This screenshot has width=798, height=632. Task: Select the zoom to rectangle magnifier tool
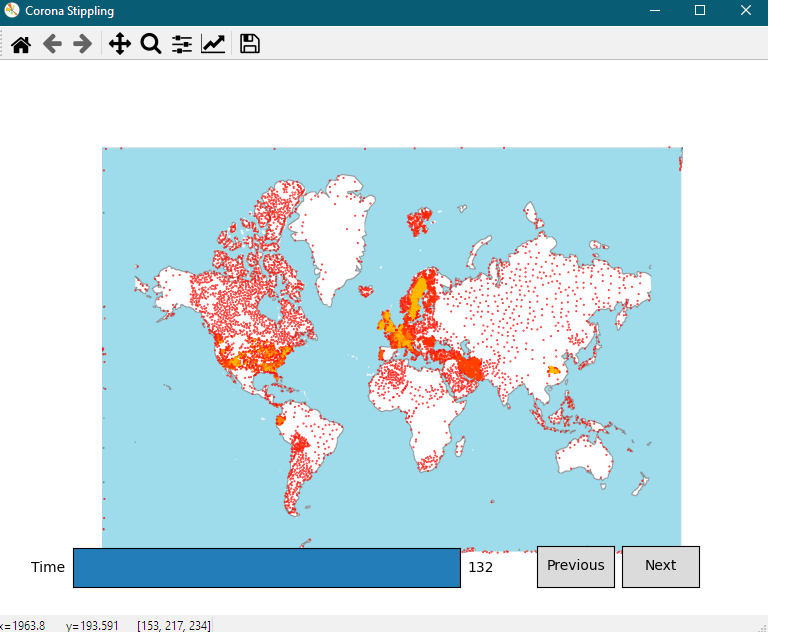coord(150,44)
